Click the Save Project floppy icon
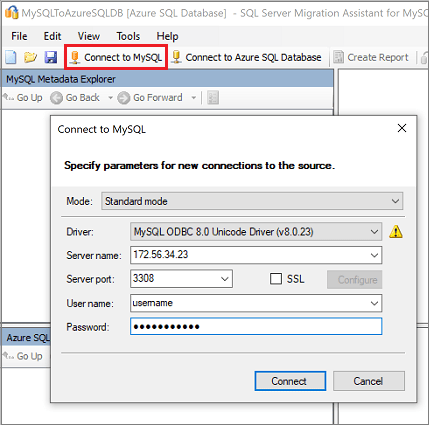 point(51,57)
